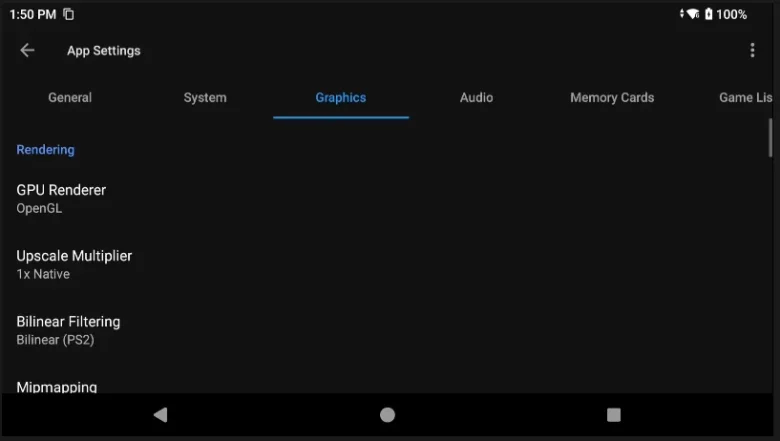Select the Graphics tab
This screenshot has width=780, height=441.
341,98
